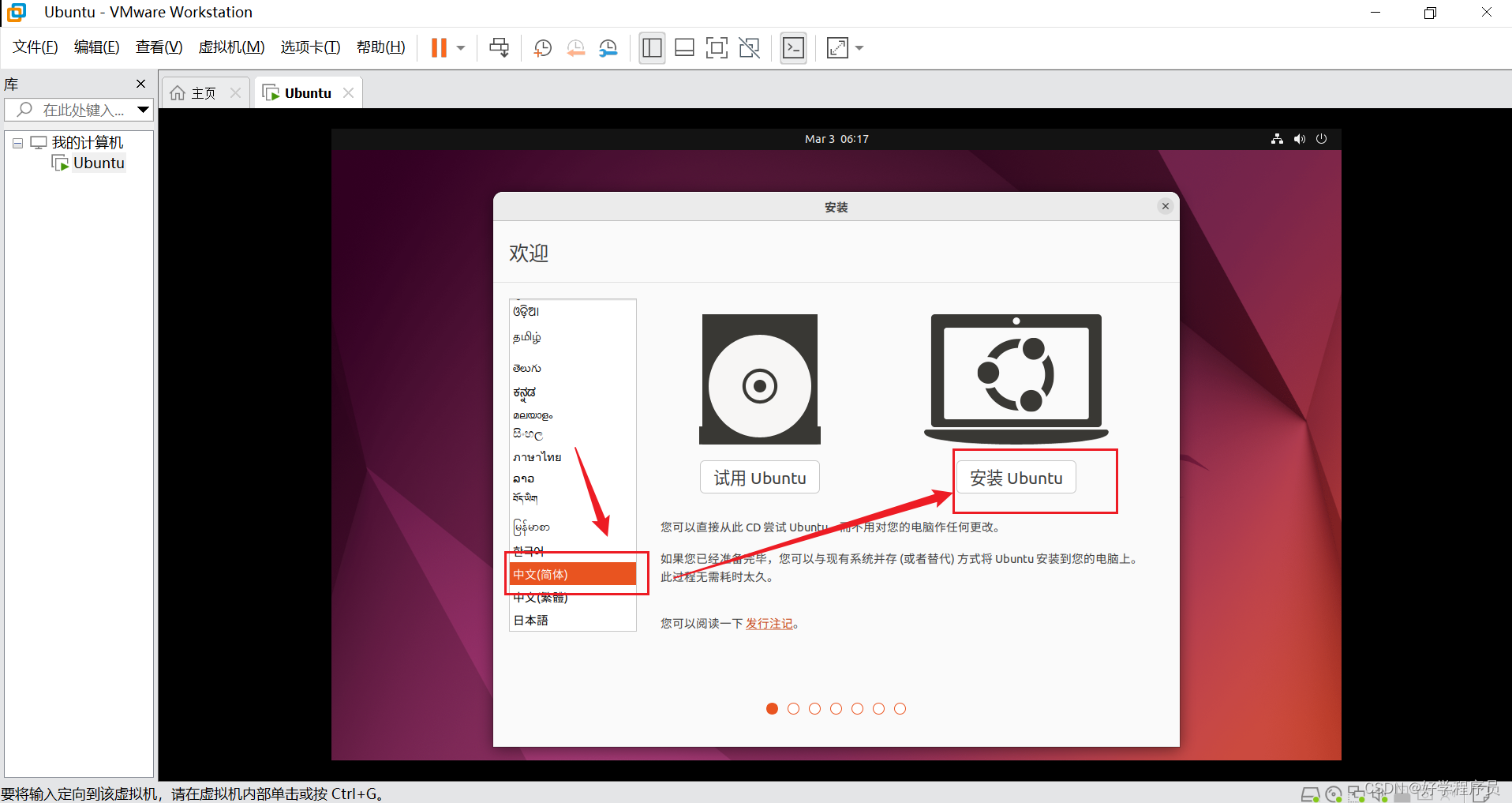
Task: Click the 试用 Ubuntu button
Action: pyautogui.click(x=760, y=478)
